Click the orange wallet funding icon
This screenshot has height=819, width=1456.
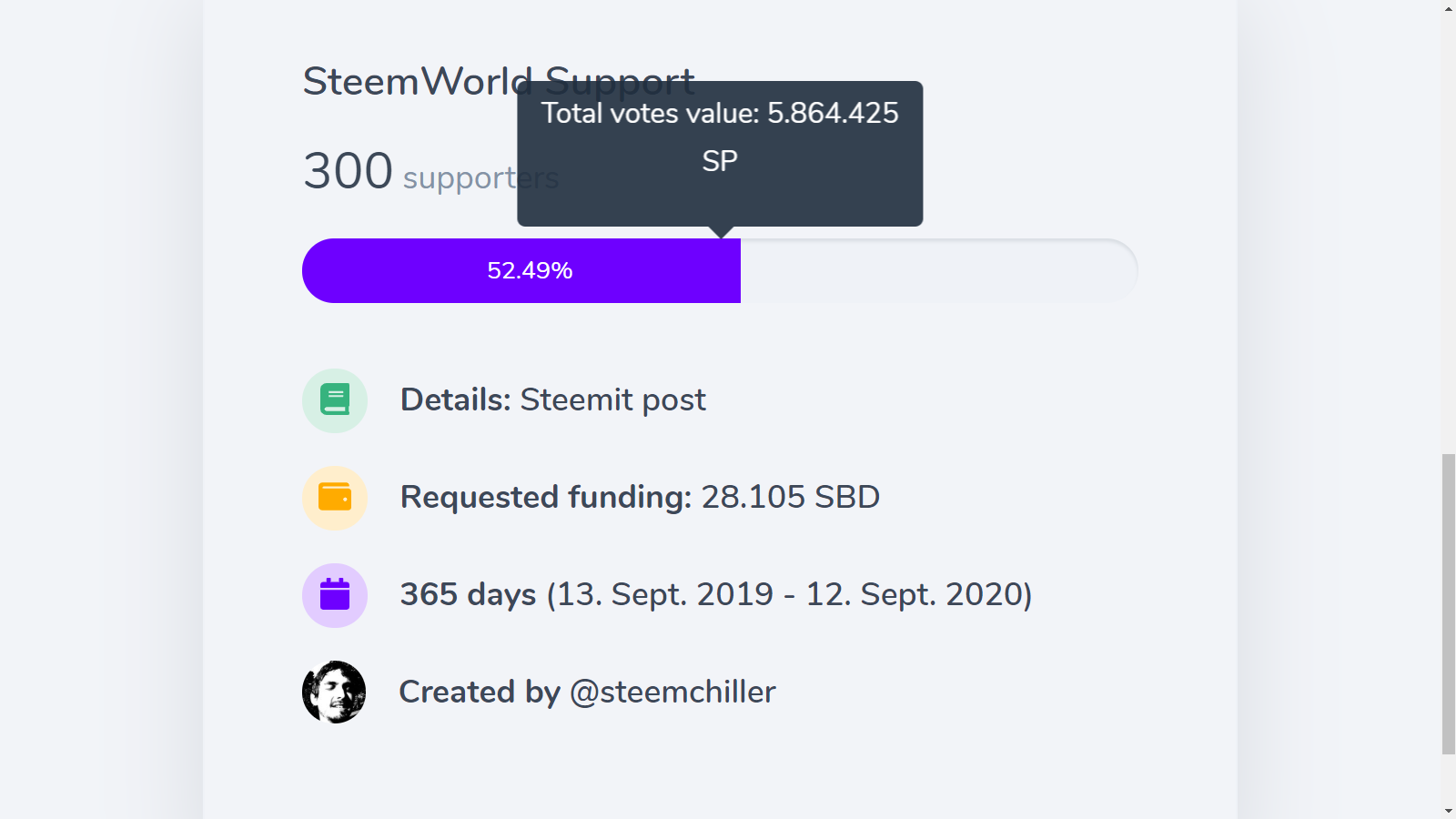pos(334,498)
